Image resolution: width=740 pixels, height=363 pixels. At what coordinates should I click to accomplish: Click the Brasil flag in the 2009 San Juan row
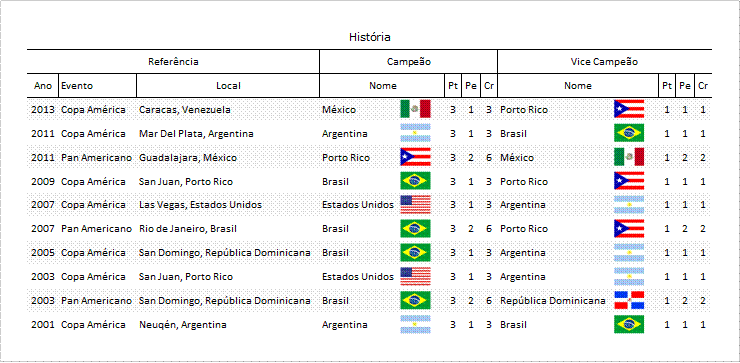click(415, 181)
